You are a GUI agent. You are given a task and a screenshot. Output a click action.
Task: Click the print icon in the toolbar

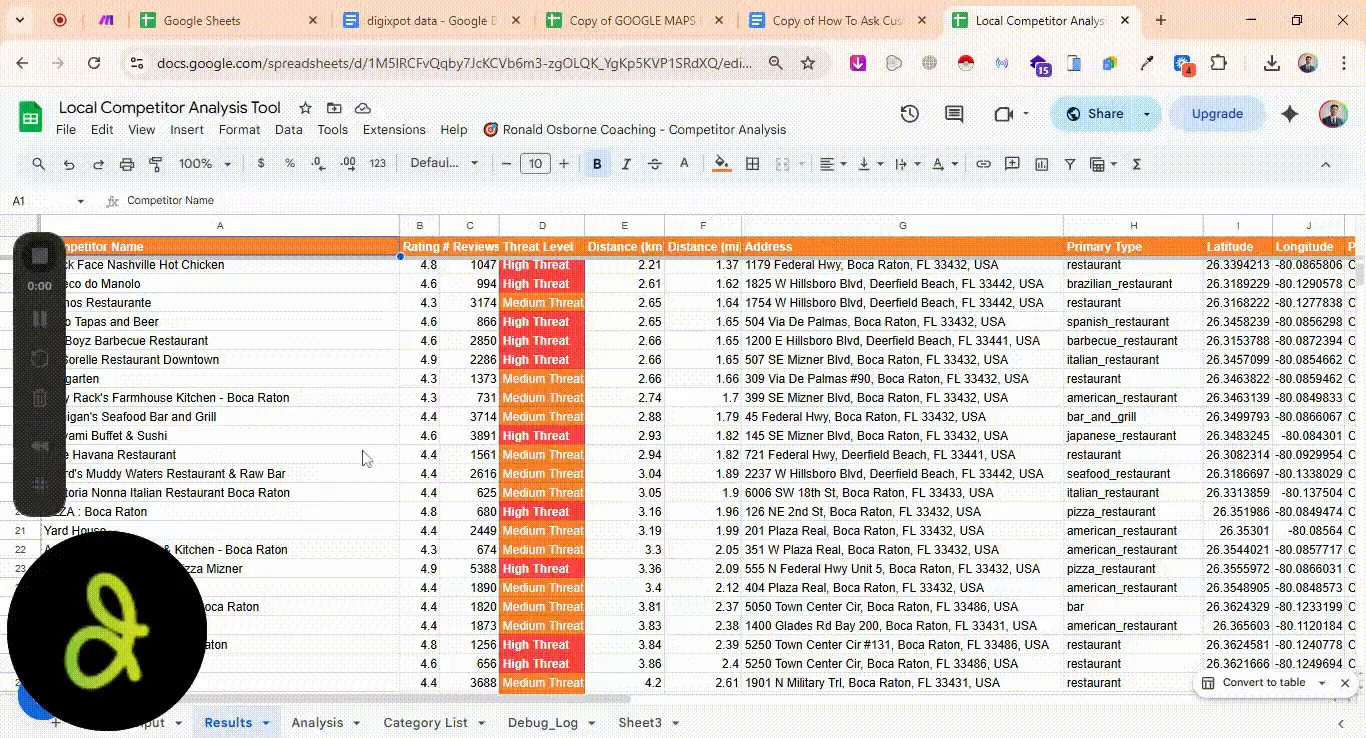(127, 164)
